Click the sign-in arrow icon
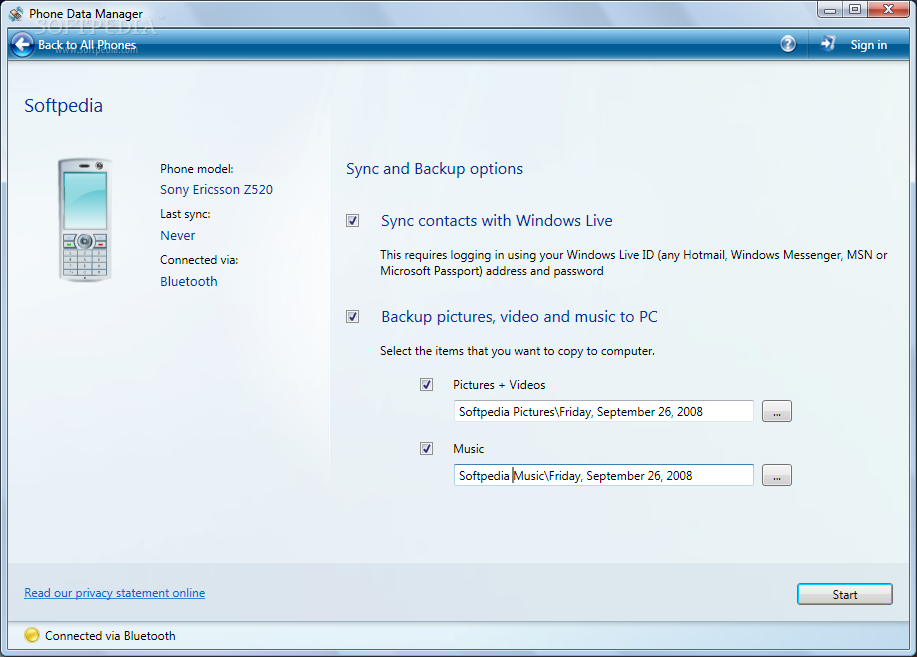 click(828, 44)
